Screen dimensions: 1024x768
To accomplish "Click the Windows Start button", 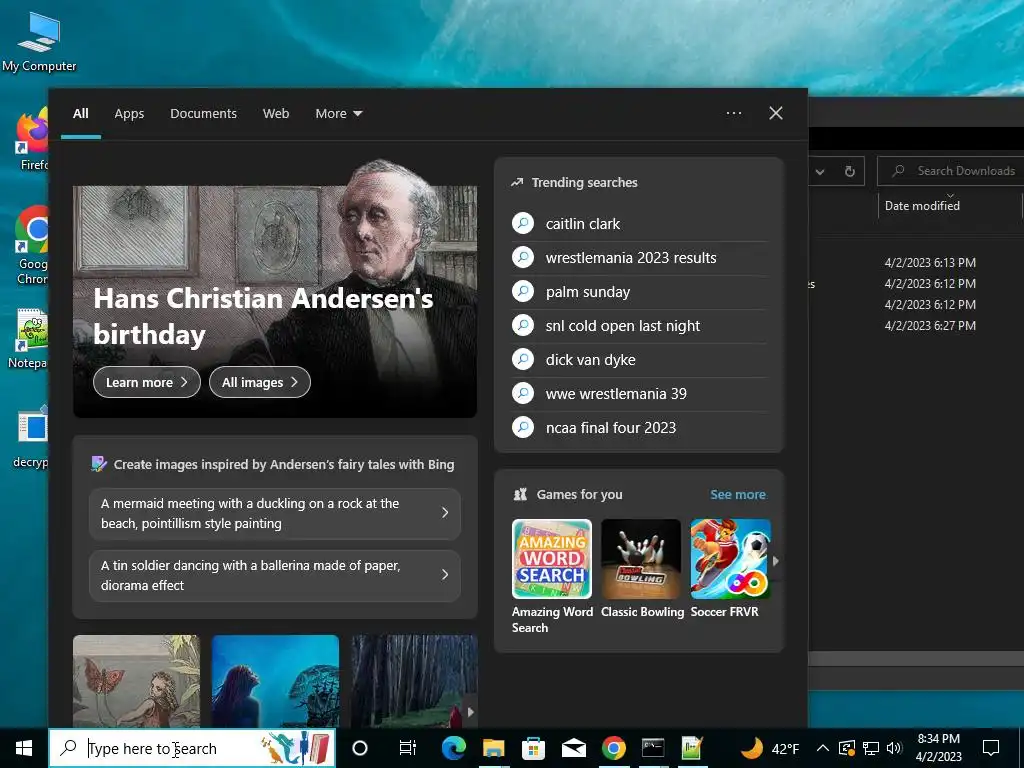I will pyautogui.click(x=24, y=748).
